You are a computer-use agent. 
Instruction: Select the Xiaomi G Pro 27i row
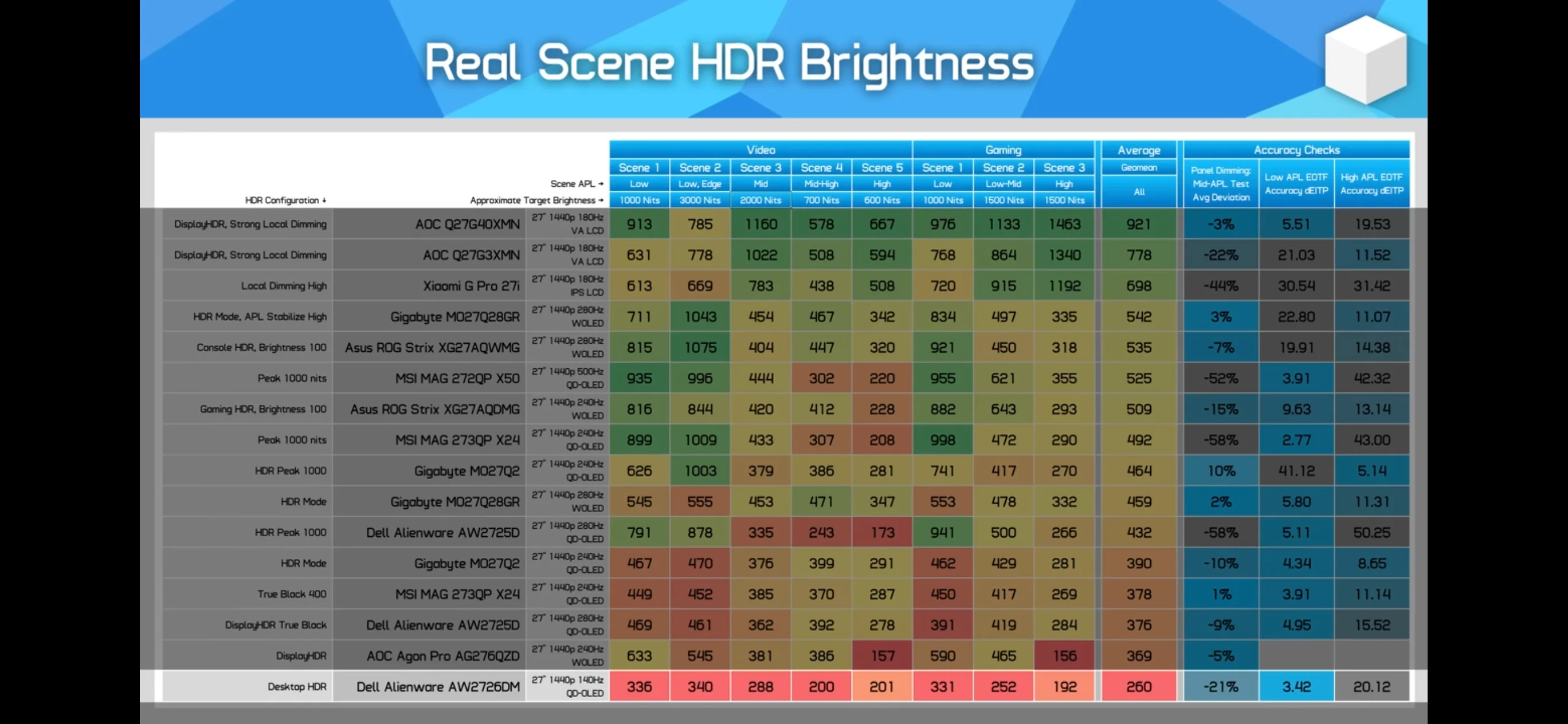pyautogui.click(x=785, y=285)
